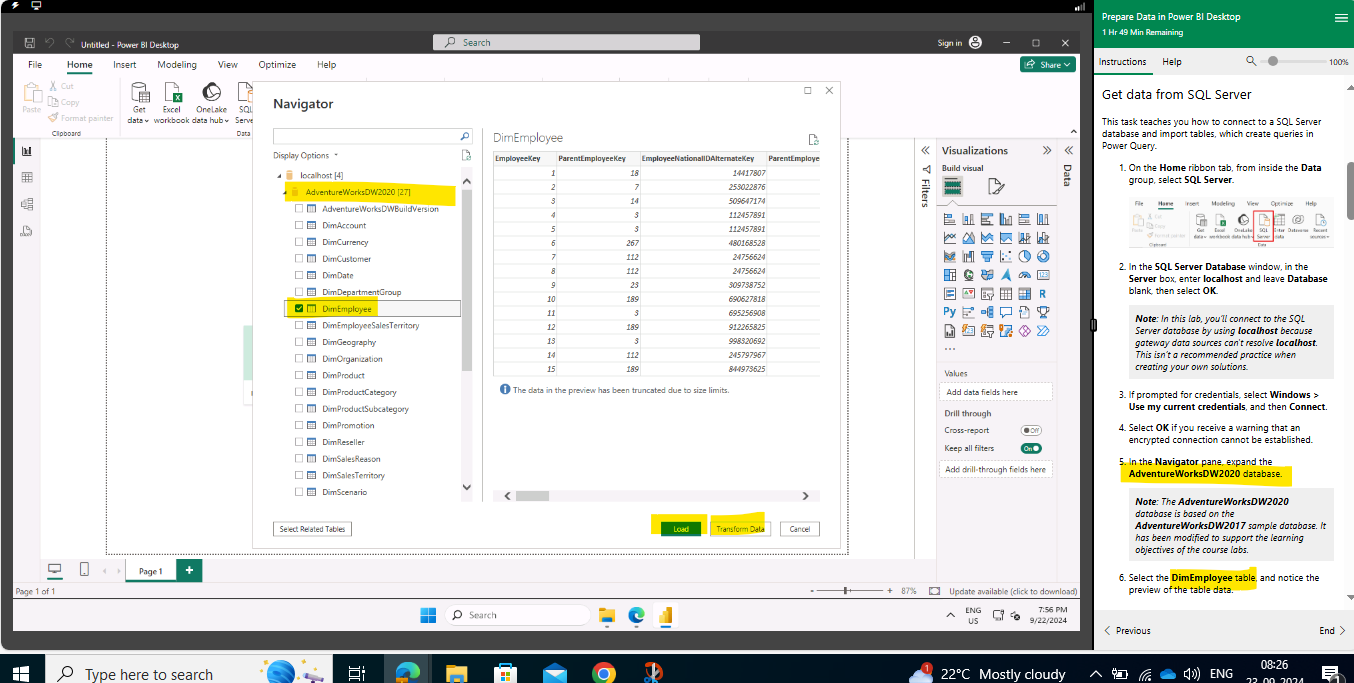Open the Optimize ribbon tab

277,64
